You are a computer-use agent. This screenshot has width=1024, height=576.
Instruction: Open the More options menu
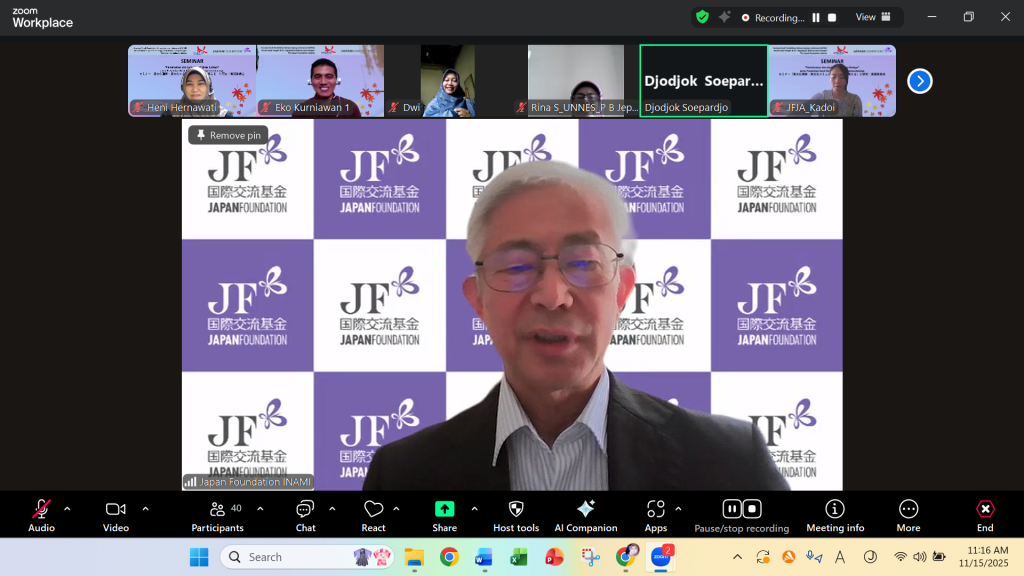click(908, 515)
